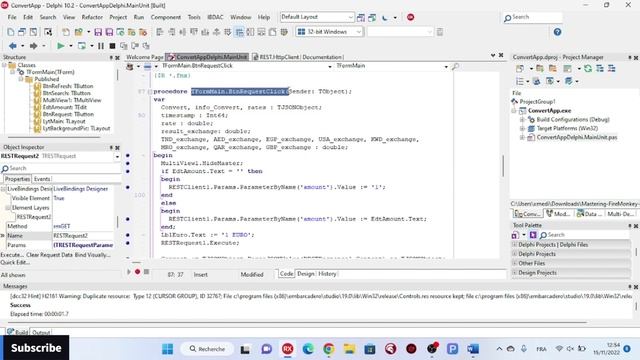Open the File menu
Screen dimensions: 640x360
(x=12, y=17)
